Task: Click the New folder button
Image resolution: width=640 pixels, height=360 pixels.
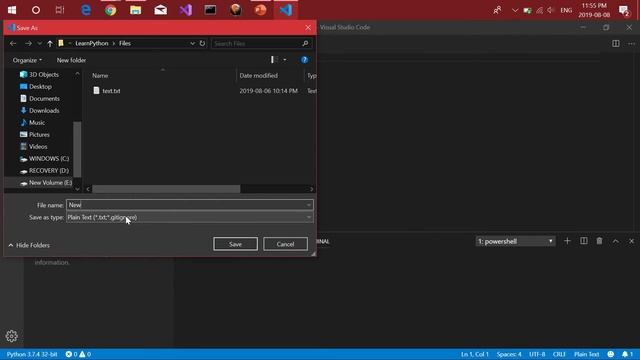Action: (x=71, y=60)
